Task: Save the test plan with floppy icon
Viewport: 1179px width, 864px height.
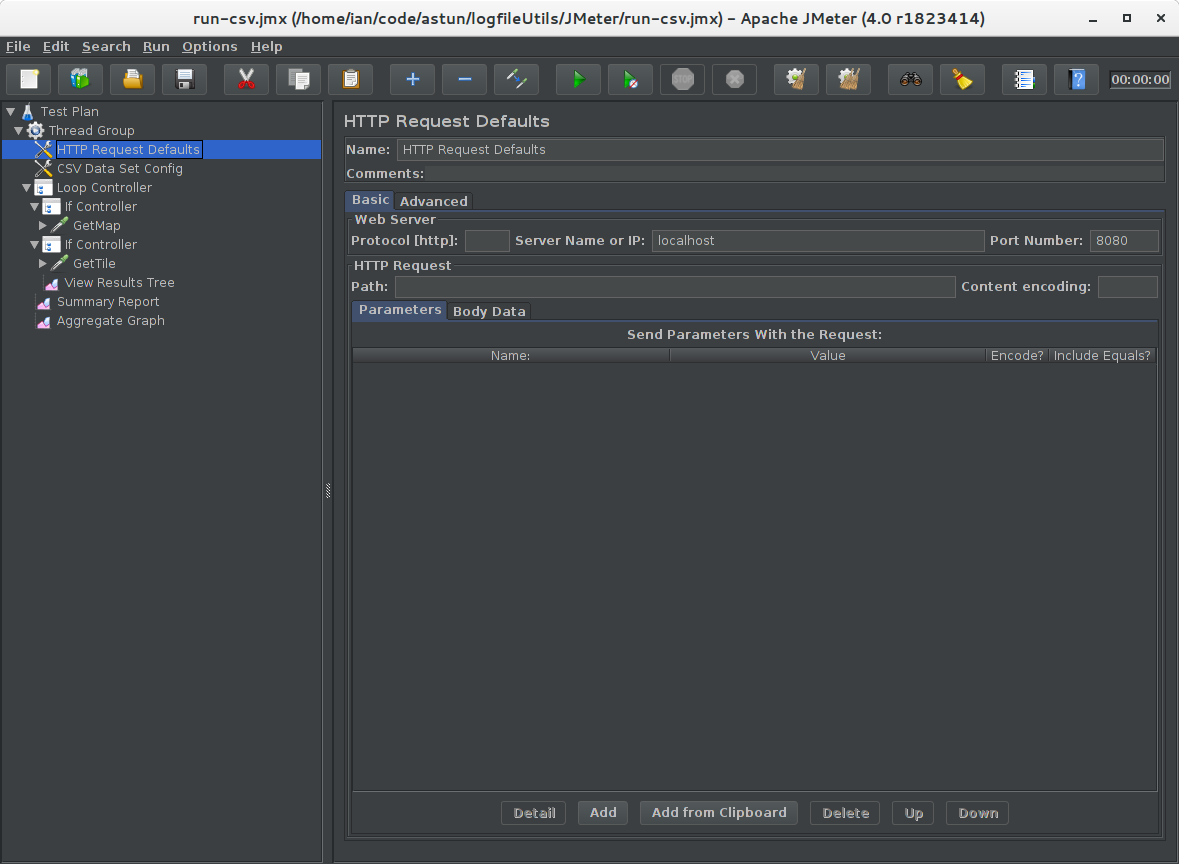Action: click(x=184, y=79)
